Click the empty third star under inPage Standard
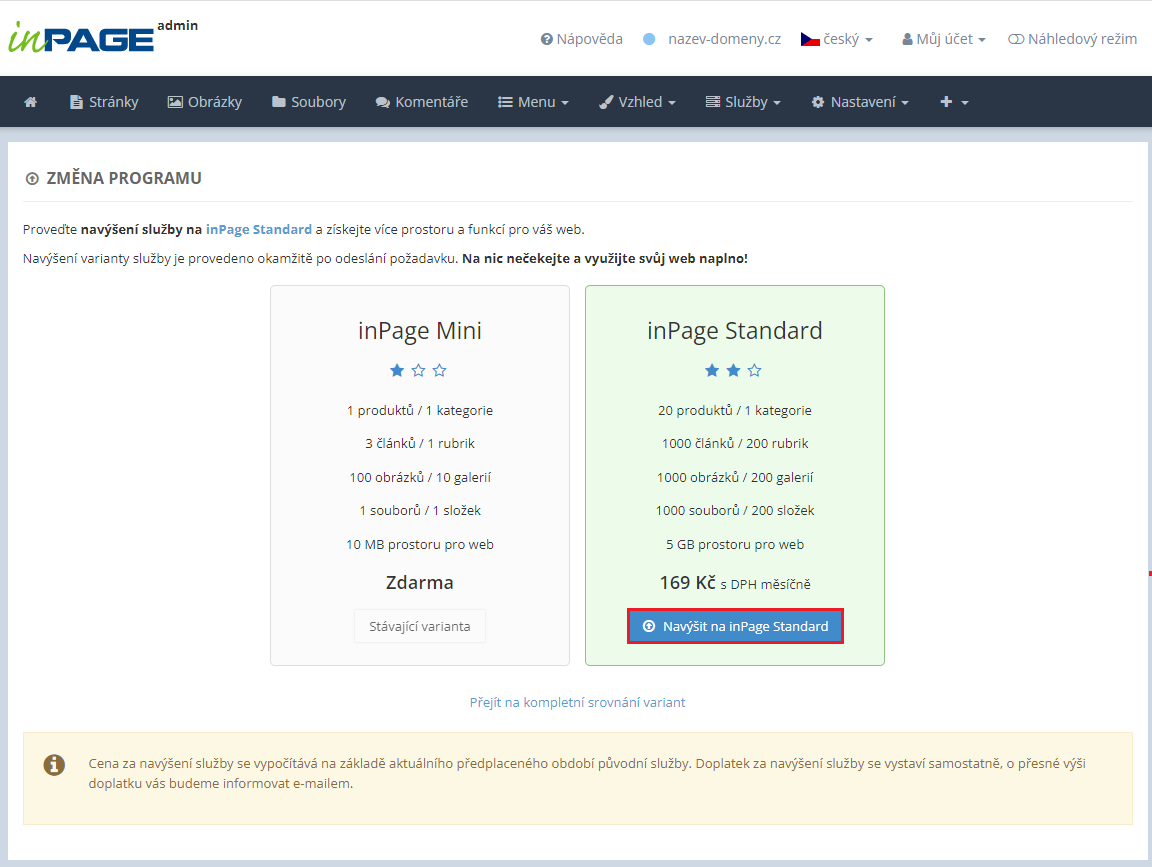This screenshot has width=1152, height=867. pyautogui.click(x=755, y=371)
